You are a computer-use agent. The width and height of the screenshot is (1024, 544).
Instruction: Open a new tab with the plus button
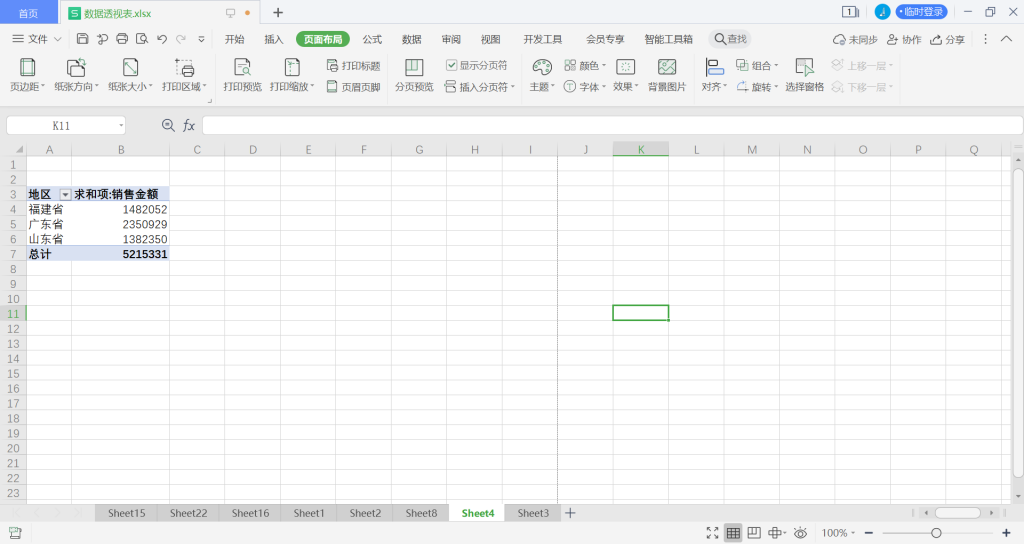point(278,12)
